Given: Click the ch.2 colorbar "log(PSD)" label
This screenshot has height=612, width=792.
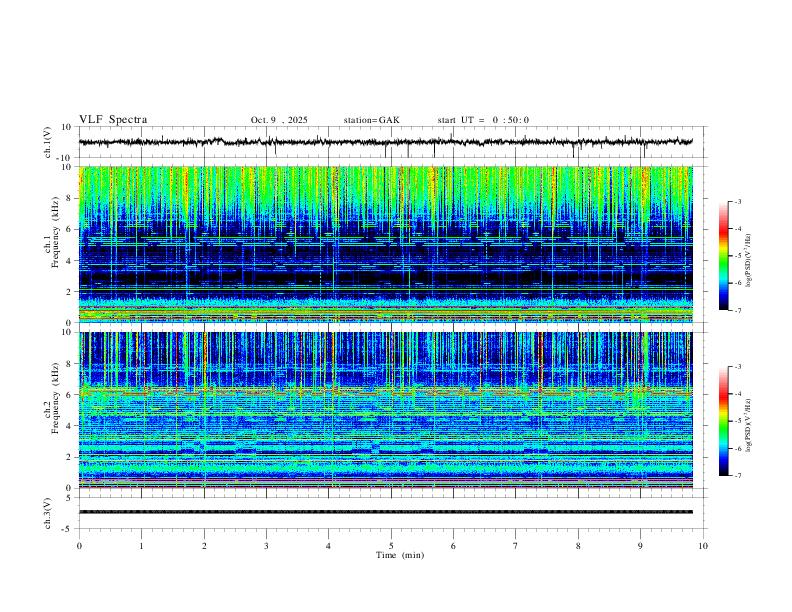Looking at the screenshot, I should 748,425.
